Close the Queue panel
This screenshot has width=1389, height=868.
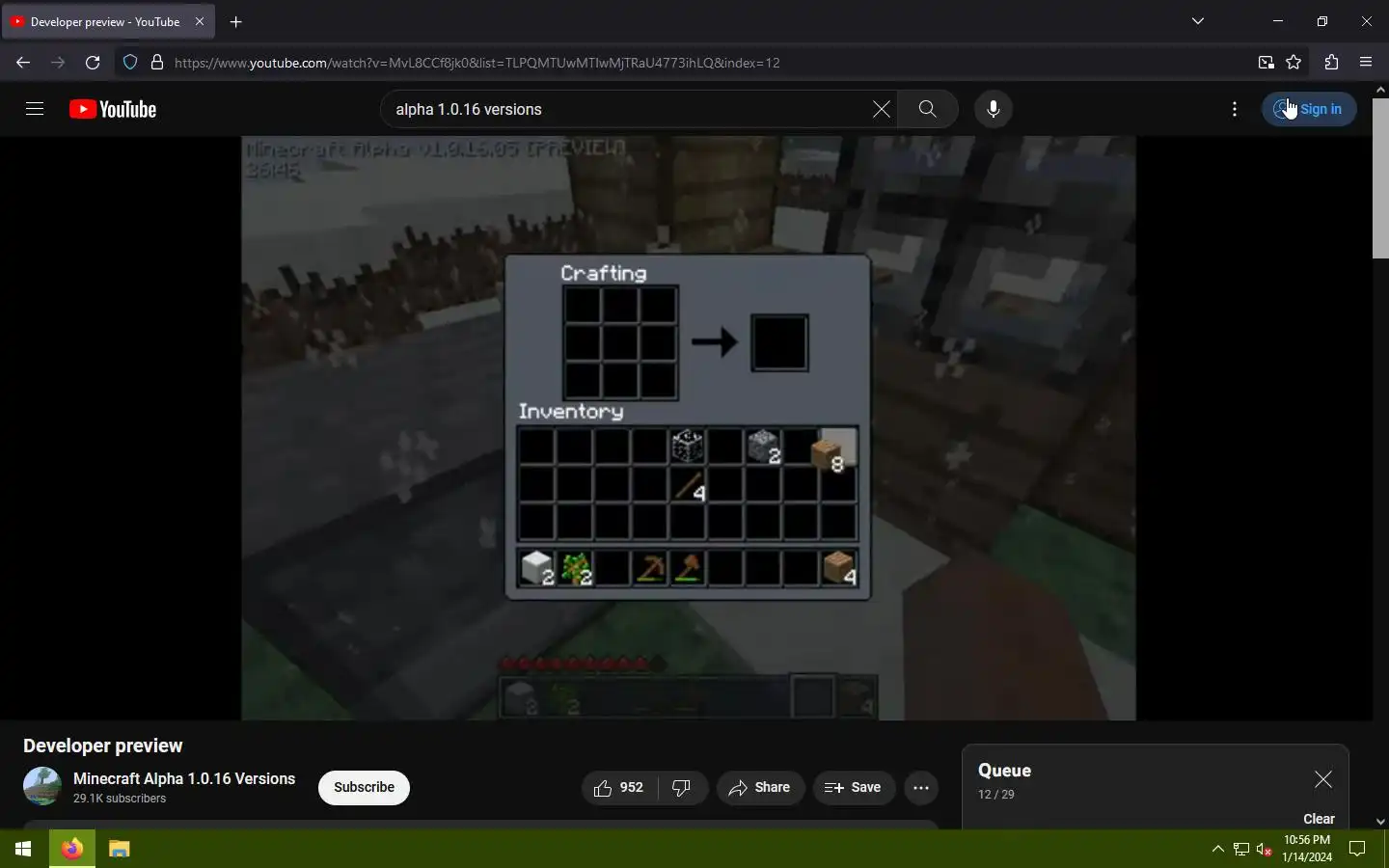point(1322,779)
